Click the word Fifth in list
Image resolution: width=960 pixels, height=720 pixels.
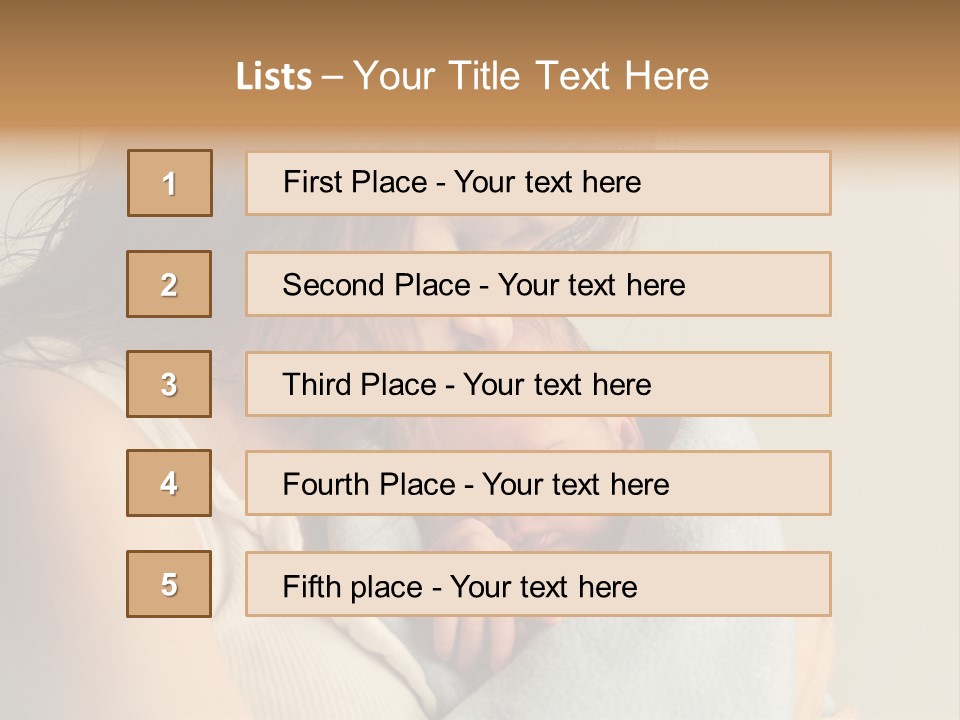coord(311,587)
